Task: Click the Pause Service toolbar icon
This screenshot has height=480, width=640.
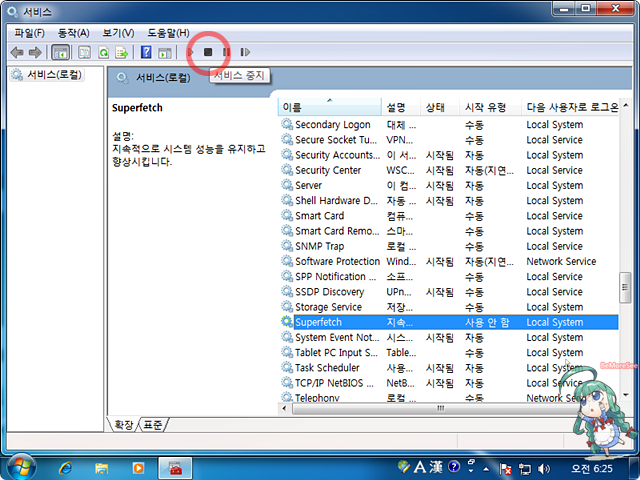Action: pos(226,52)
